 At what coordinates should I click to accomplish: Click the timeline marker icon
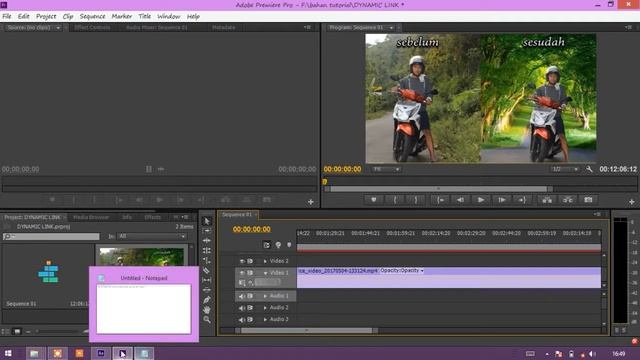pyautogui.click(x=289, y=245)
